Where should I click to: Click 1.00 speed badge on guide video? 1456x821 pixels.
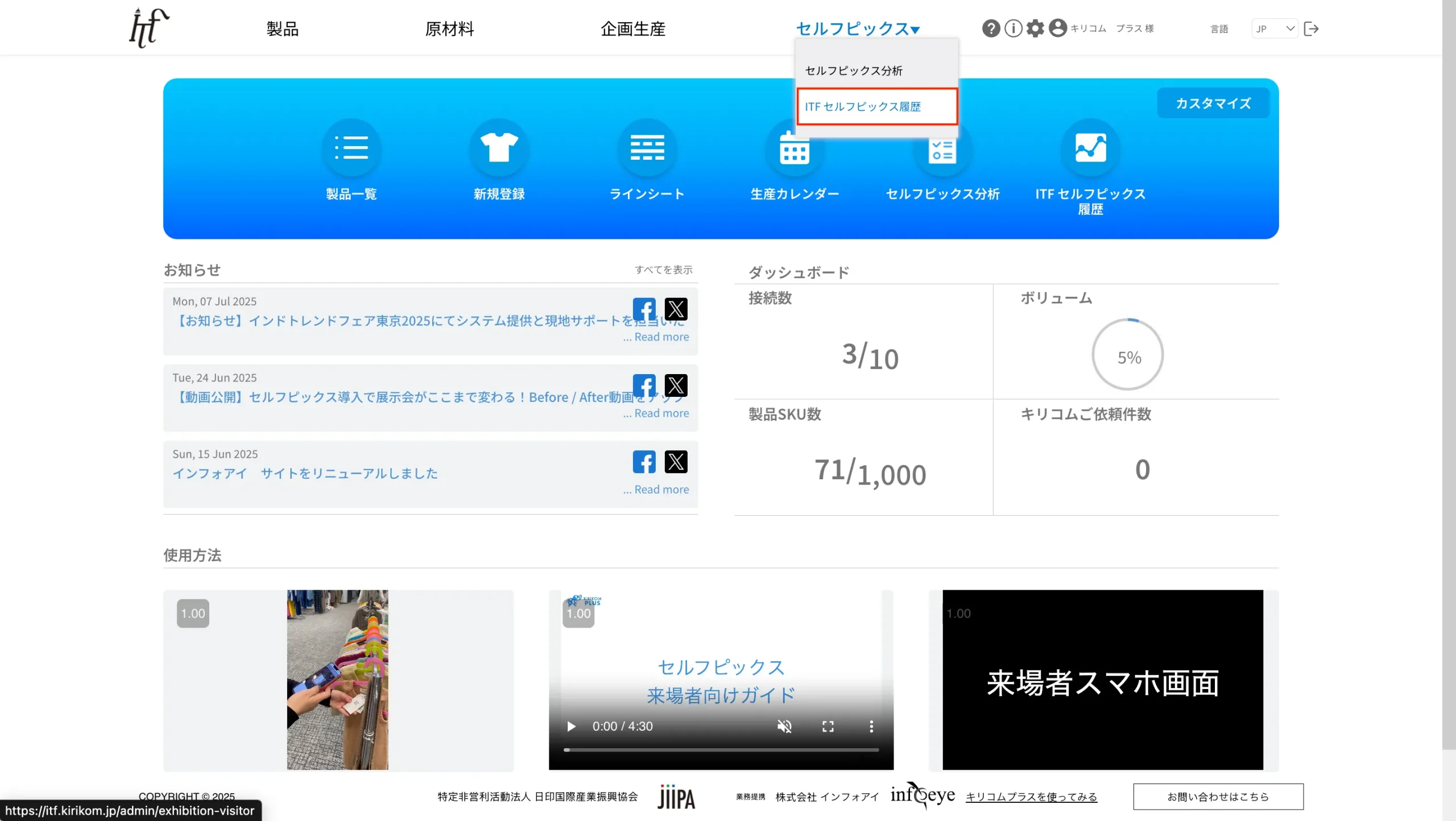coord(578,613)
